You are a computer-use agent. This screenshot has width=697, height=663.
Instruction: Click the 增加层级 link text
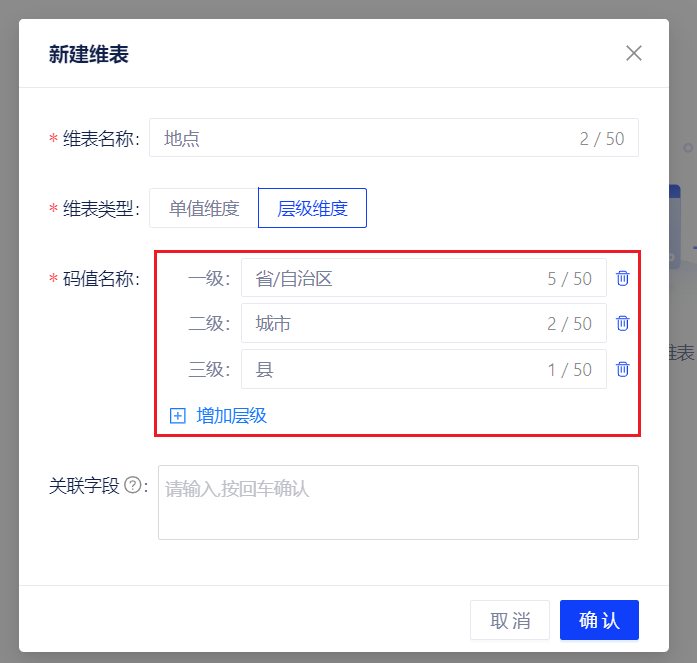tap(231, 416)
